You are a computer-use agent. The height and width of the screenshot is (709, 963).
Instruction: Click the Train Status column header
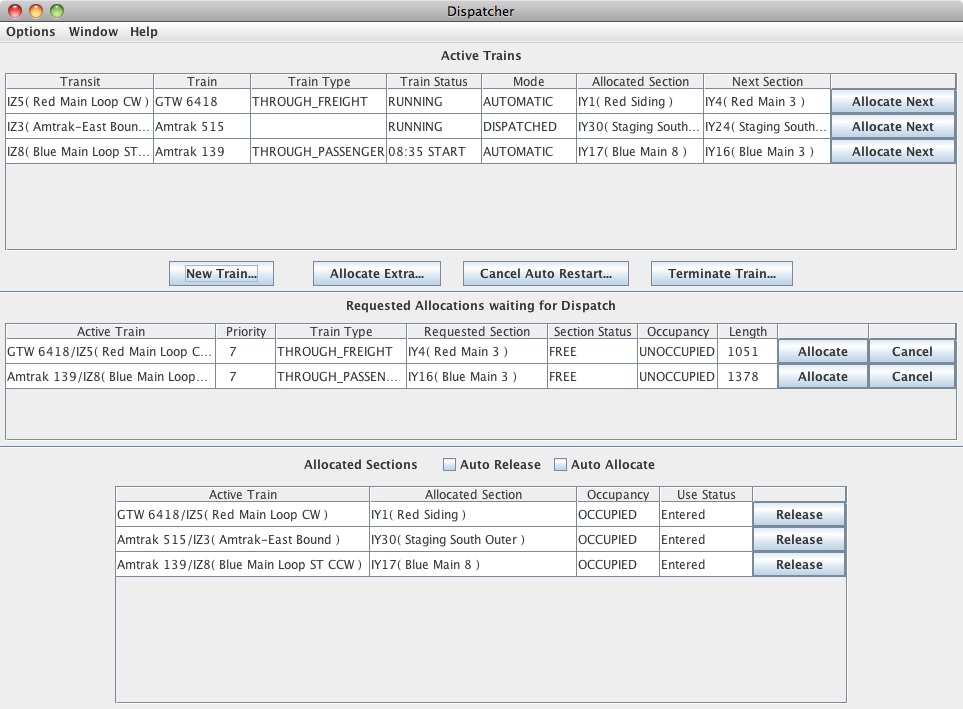point(433,82)
